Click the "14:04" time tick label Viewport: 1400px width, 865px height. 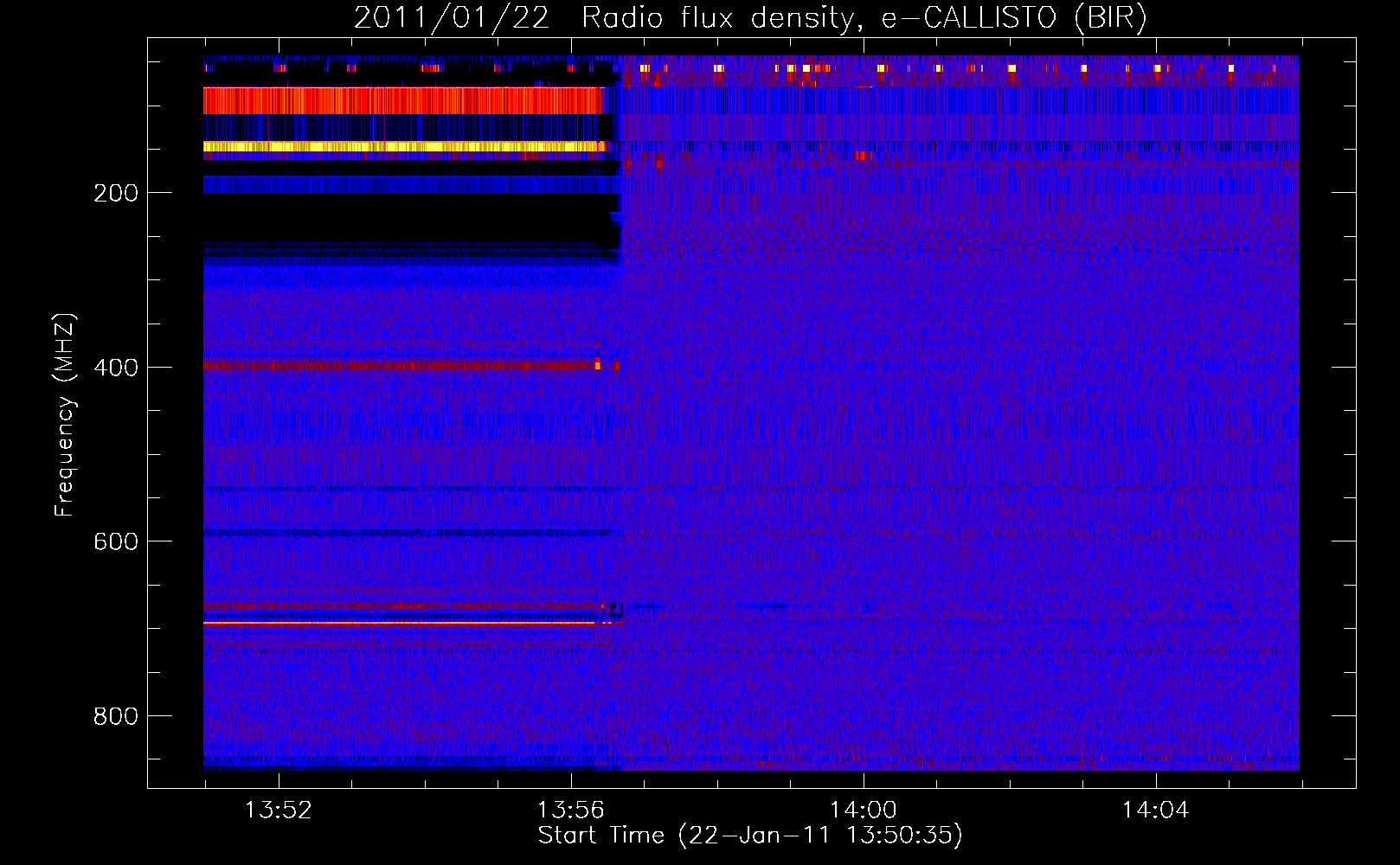click(1156, 811)
